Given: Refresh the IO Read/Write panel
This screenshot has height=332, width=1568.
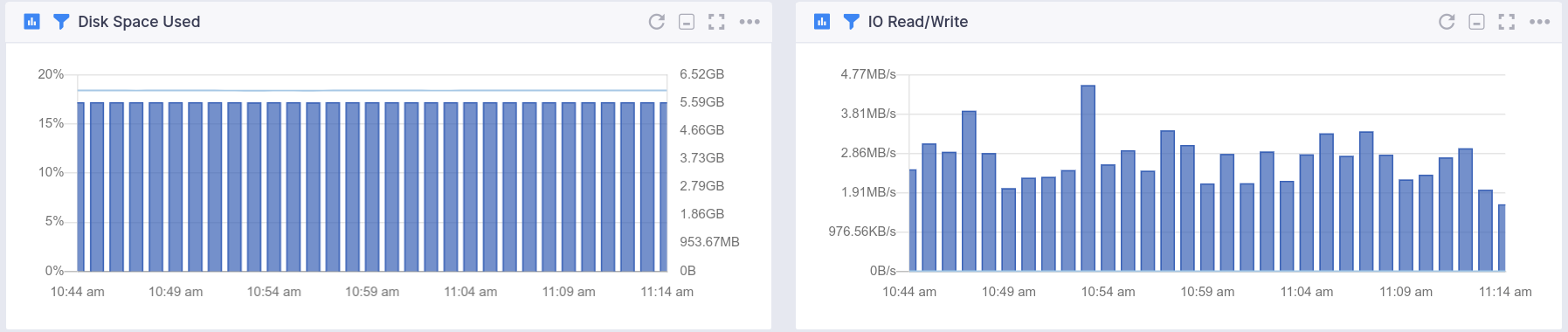Looking at the screenshot, I should point(1447,22).
